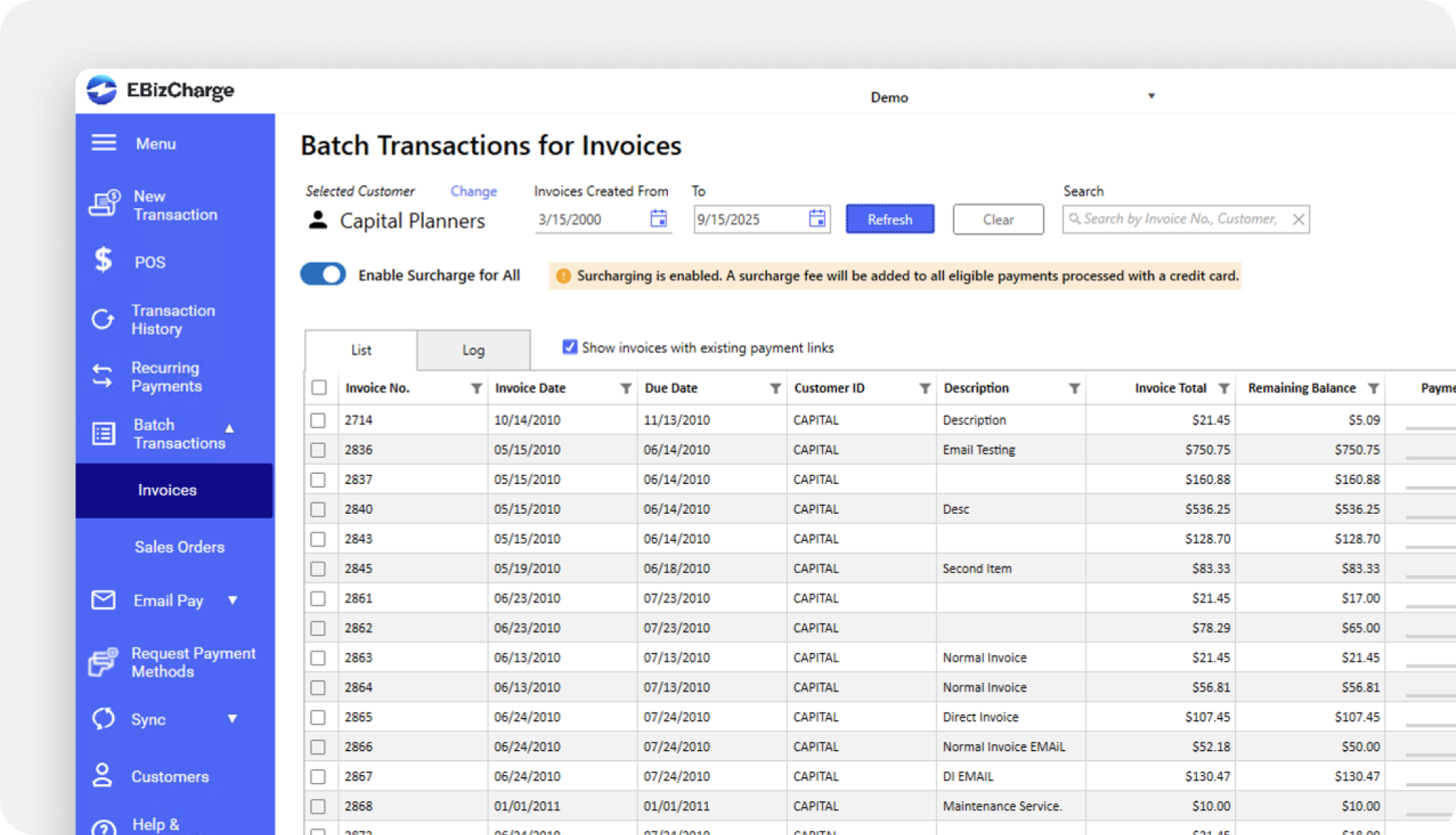Open the From date calendar picker icon
Image resolution: width=1456 pixels, height=835 pixels.
pyautogui.click(x=658, y=218)
